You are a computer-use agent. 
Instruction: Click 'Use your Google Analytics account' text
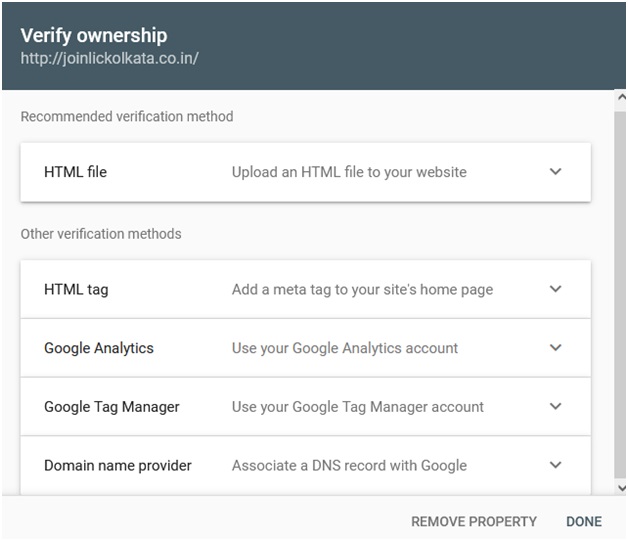point(345,348)
